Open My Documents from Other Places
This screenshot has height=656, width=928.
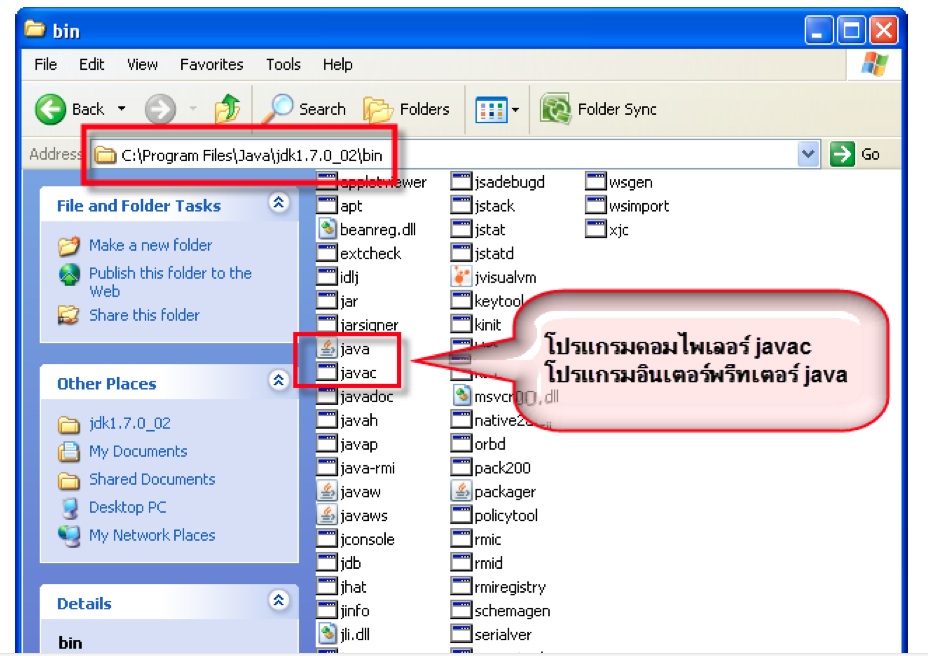click(x=138, y=451)
